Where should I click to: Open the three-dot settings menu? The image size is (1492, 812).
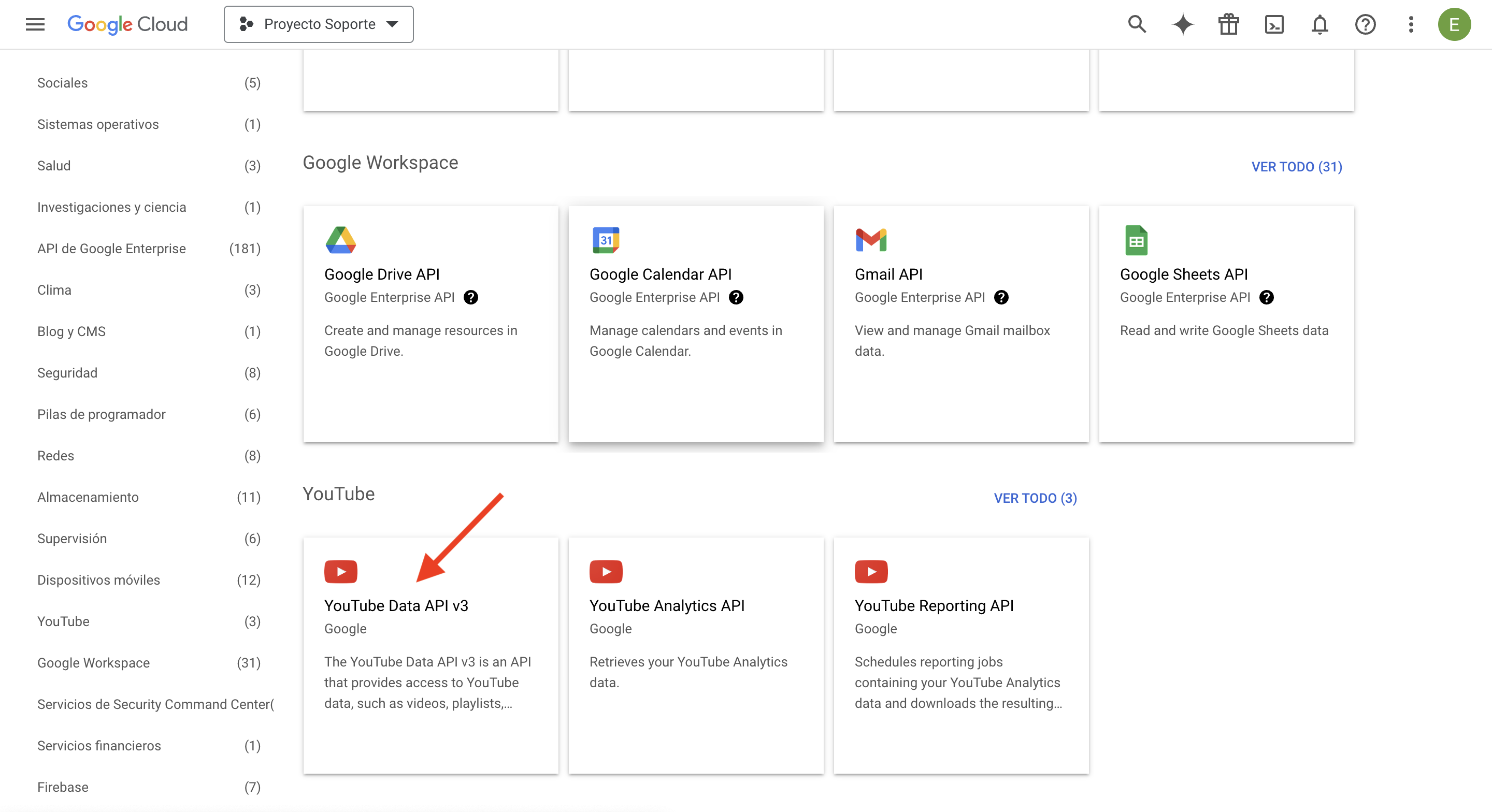(1411, 24)
